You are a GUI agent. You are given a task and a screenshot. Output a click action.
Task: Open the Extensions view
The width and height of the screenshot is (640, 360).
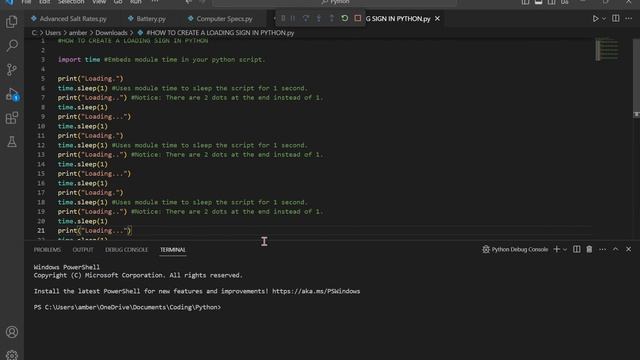[x=12, y=118]
